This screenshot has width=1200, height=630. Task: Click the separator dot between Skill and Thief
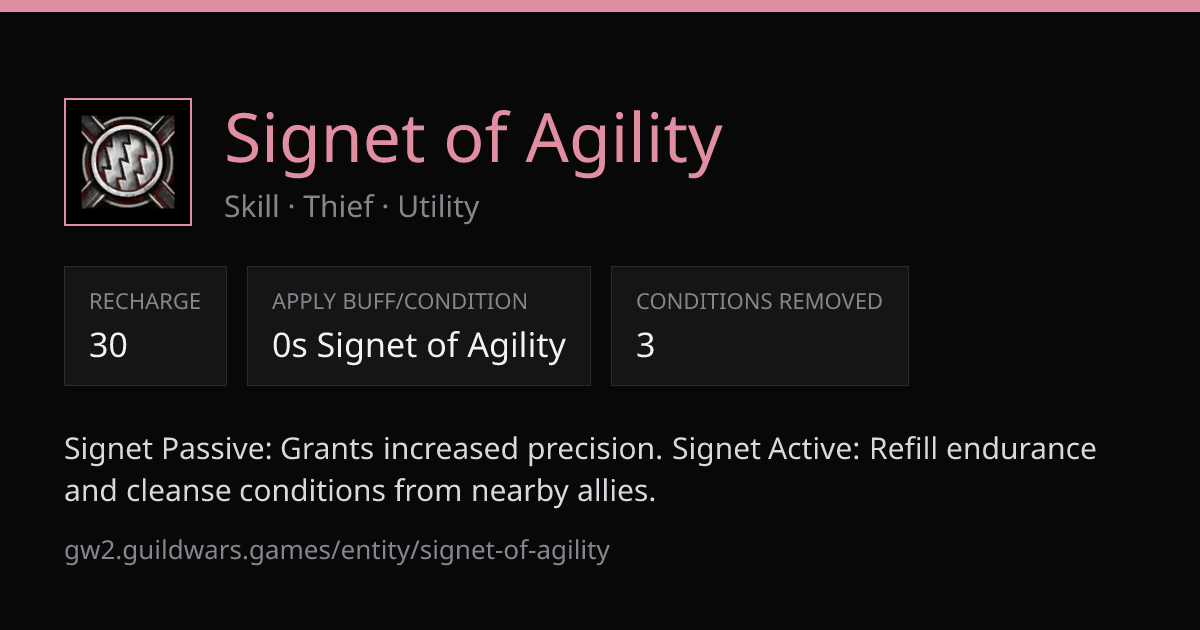point(291,208)
